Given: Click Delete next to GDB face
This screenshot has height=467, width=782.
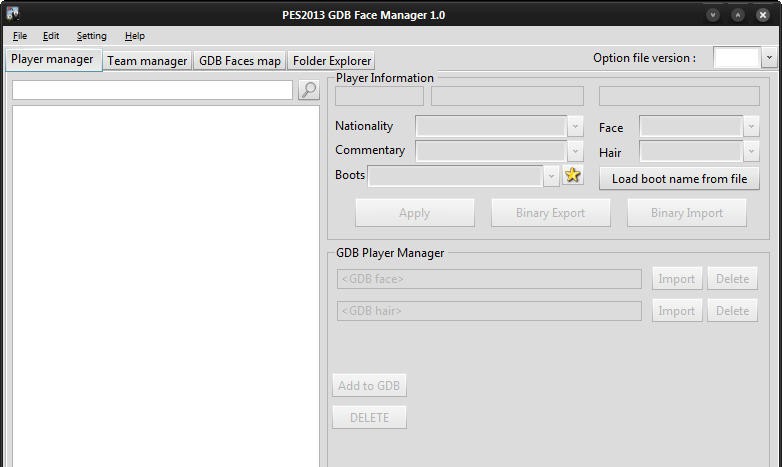Looking at the screenshot, I should pos(732,278).
